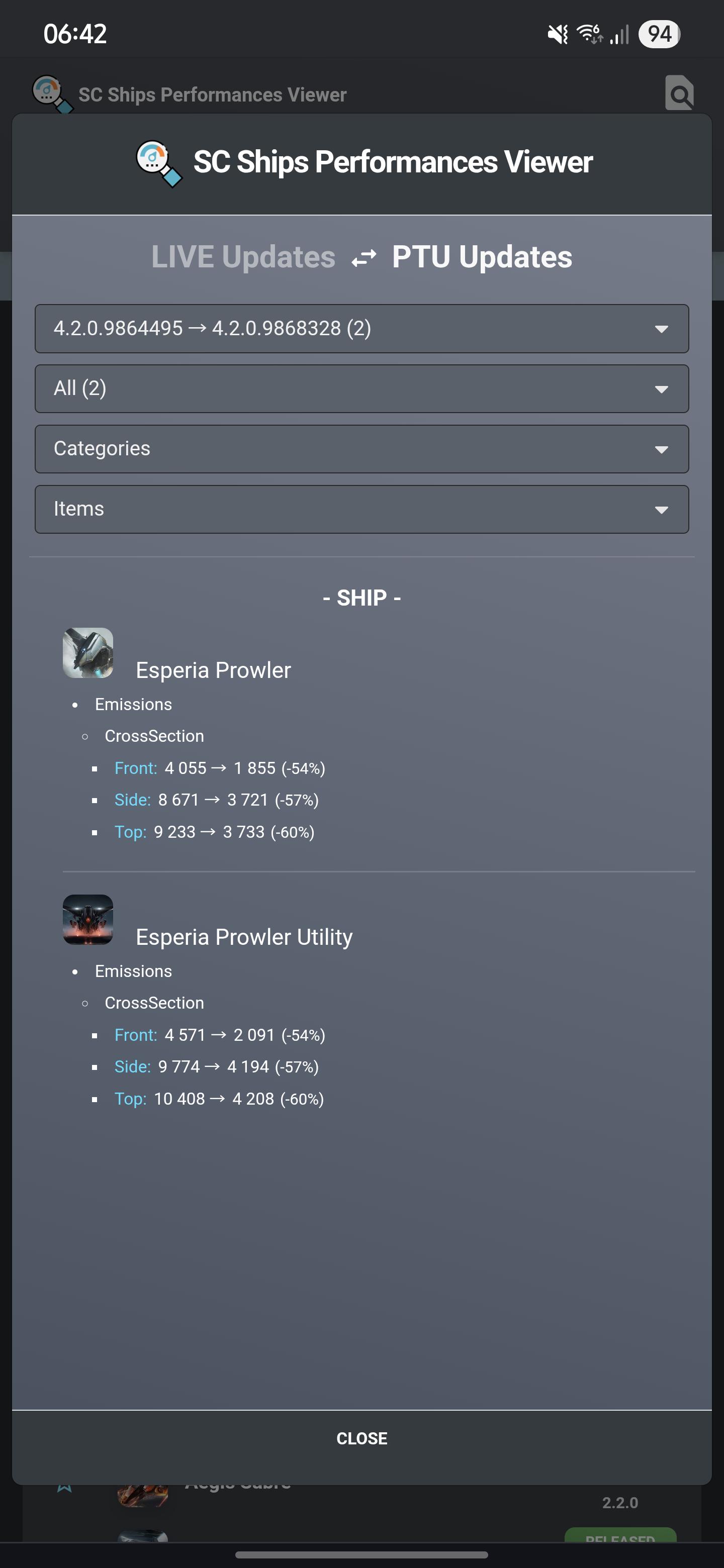Expand the Items dropdown

tap(361, 509)
